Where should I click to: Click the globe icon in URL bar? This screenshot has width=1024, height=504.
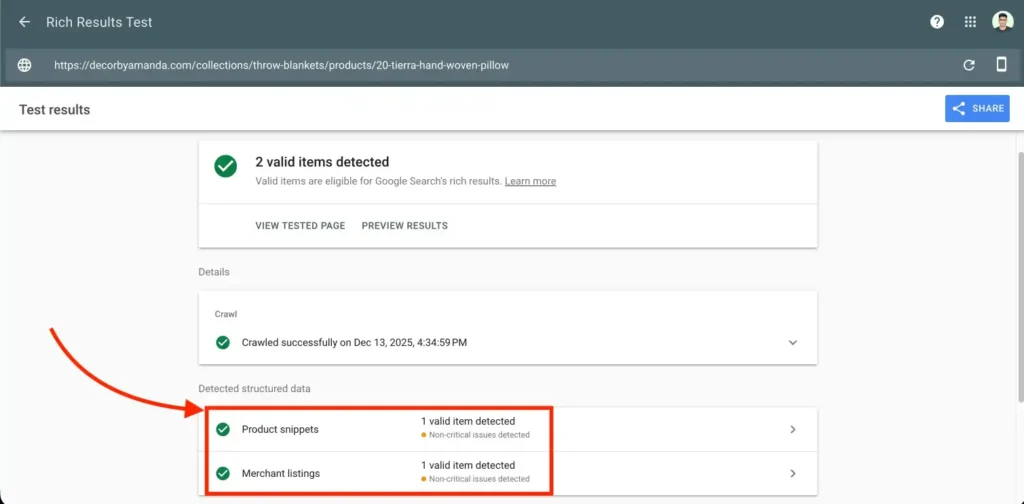(25, 65)
